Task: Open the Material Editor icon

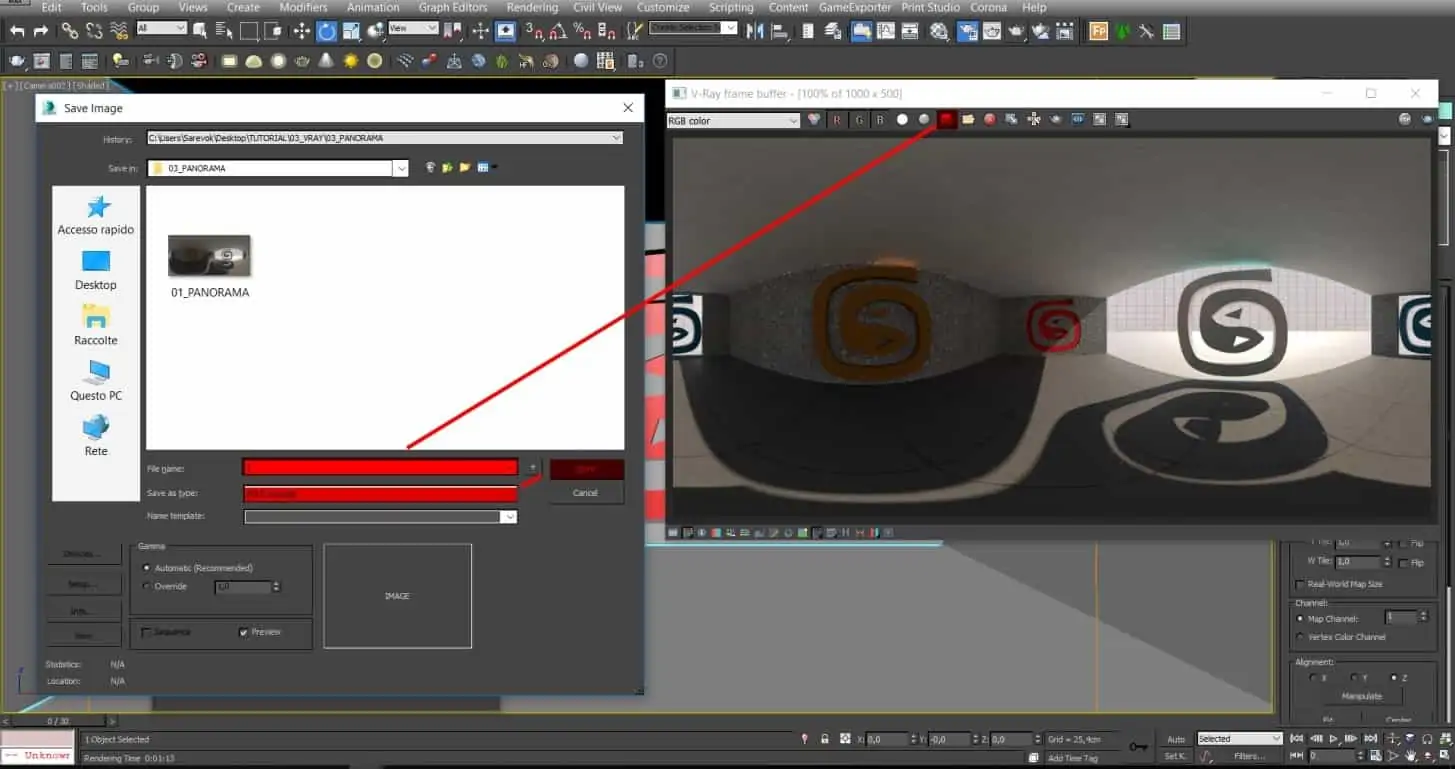Action: click(939, 31)
